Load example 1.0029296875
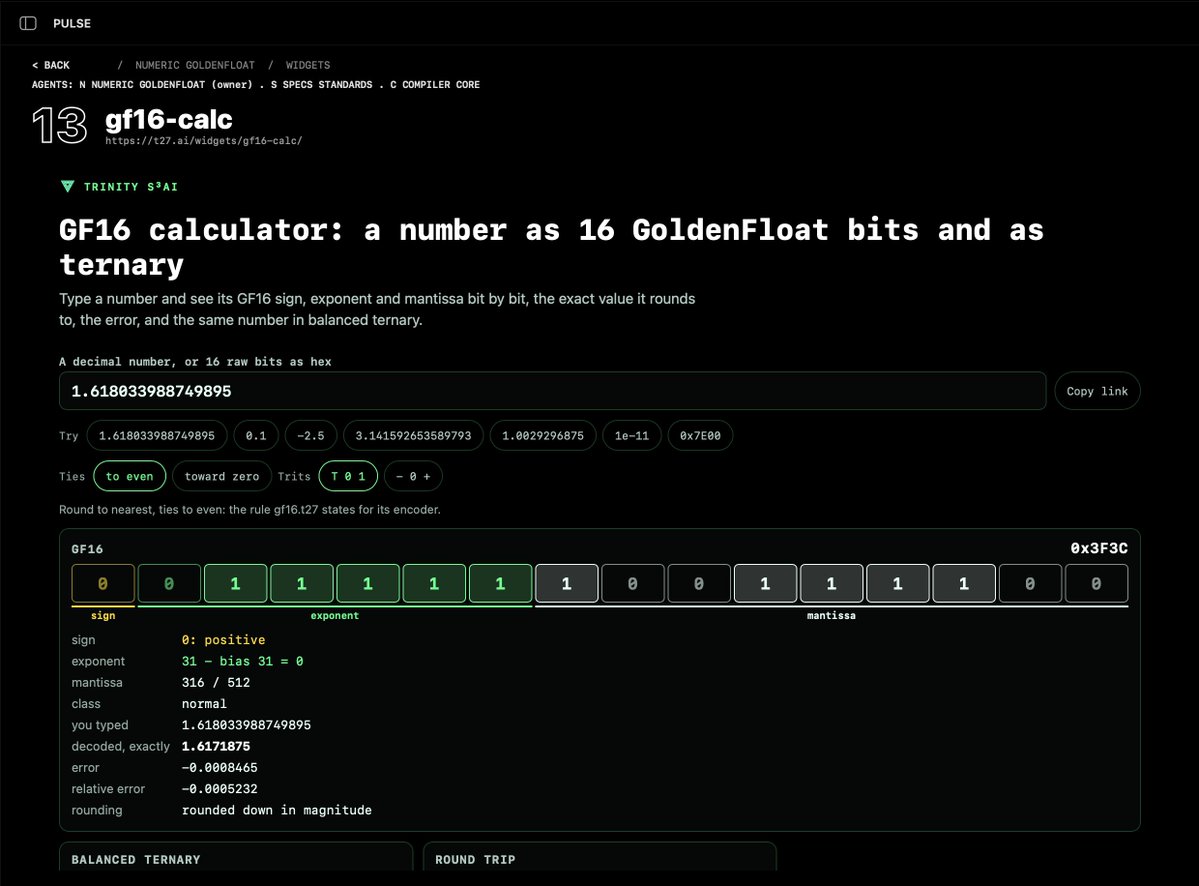Image resolution: width=1199 pixels, height=886 pixels. click(x=543, y=435)
